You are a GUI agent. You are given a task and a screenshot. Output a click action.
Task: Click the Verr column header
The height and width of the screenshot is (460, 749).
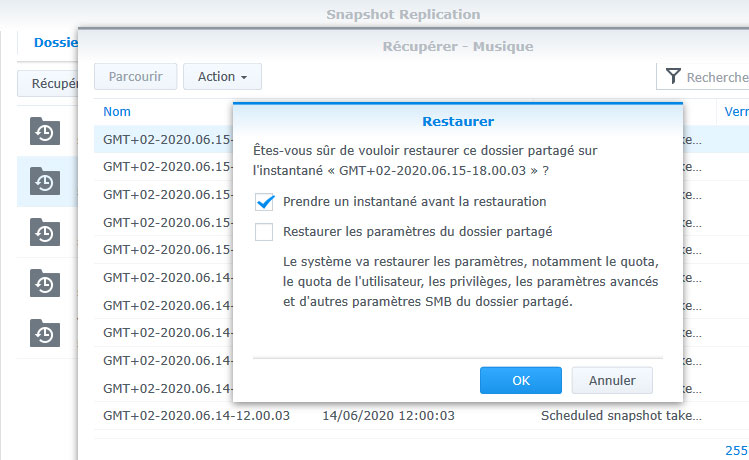tap(736, 112)
